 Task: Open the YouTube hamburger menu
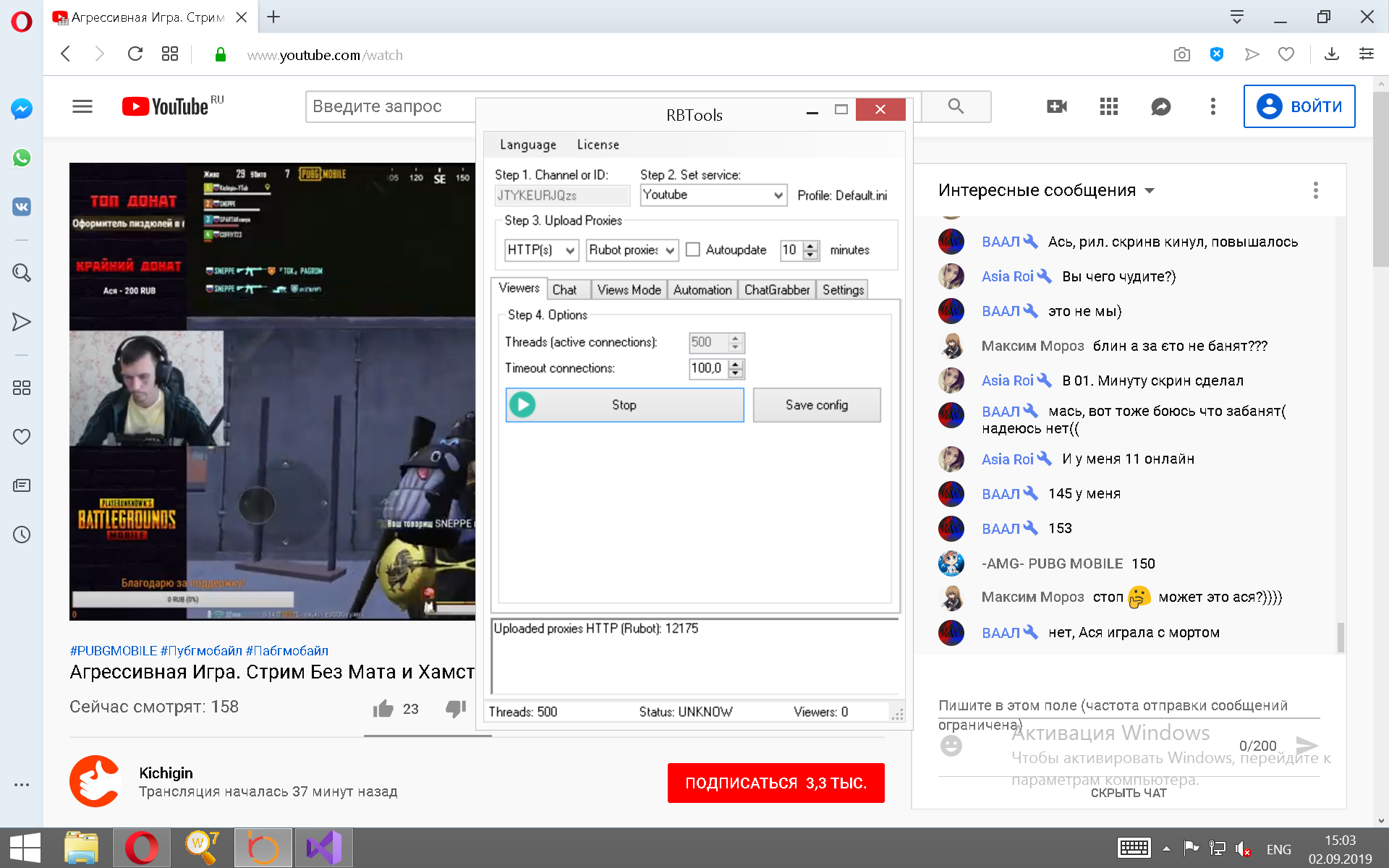click(82, 107)
